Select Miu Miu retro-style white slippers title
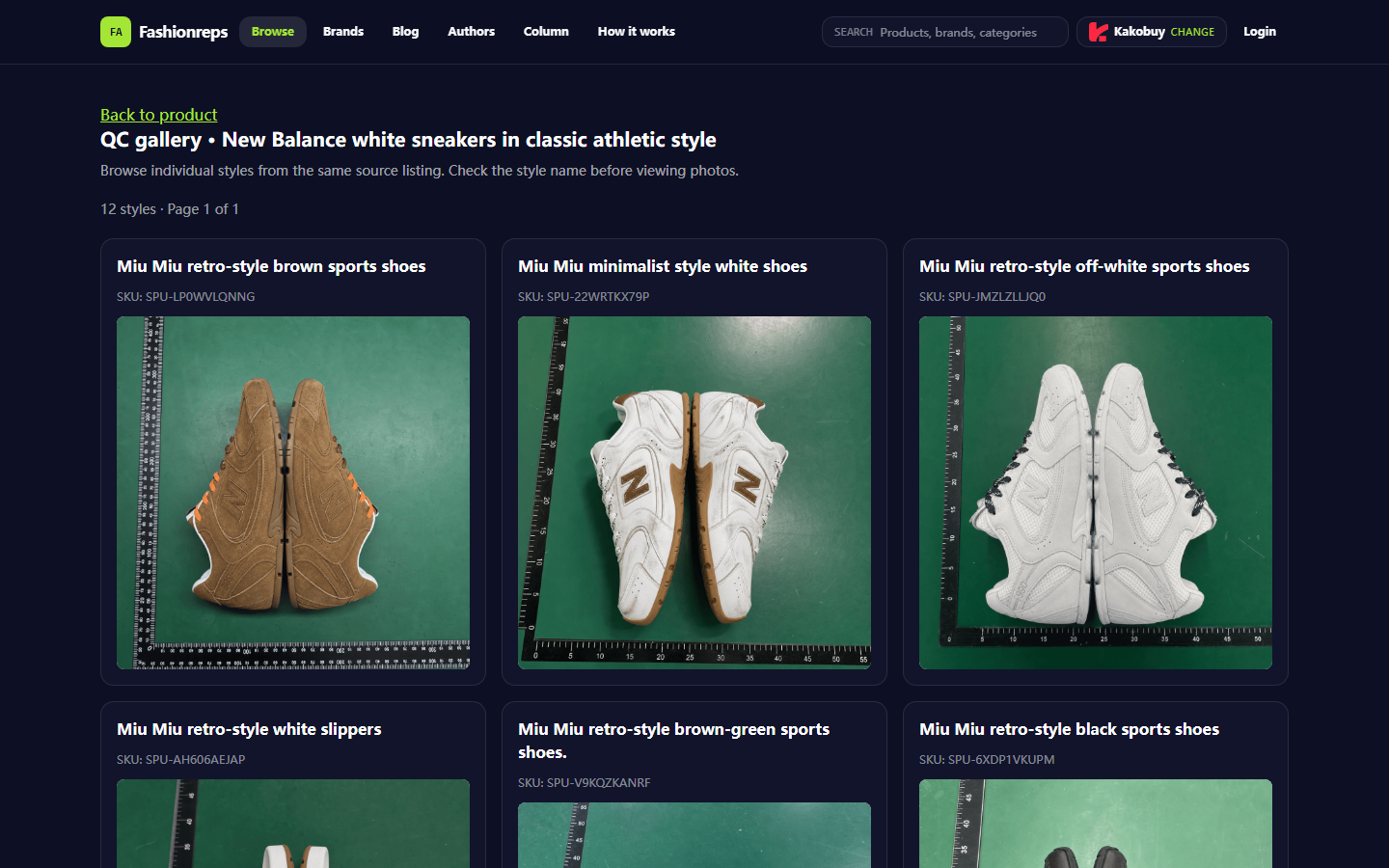 click(249, 729)
